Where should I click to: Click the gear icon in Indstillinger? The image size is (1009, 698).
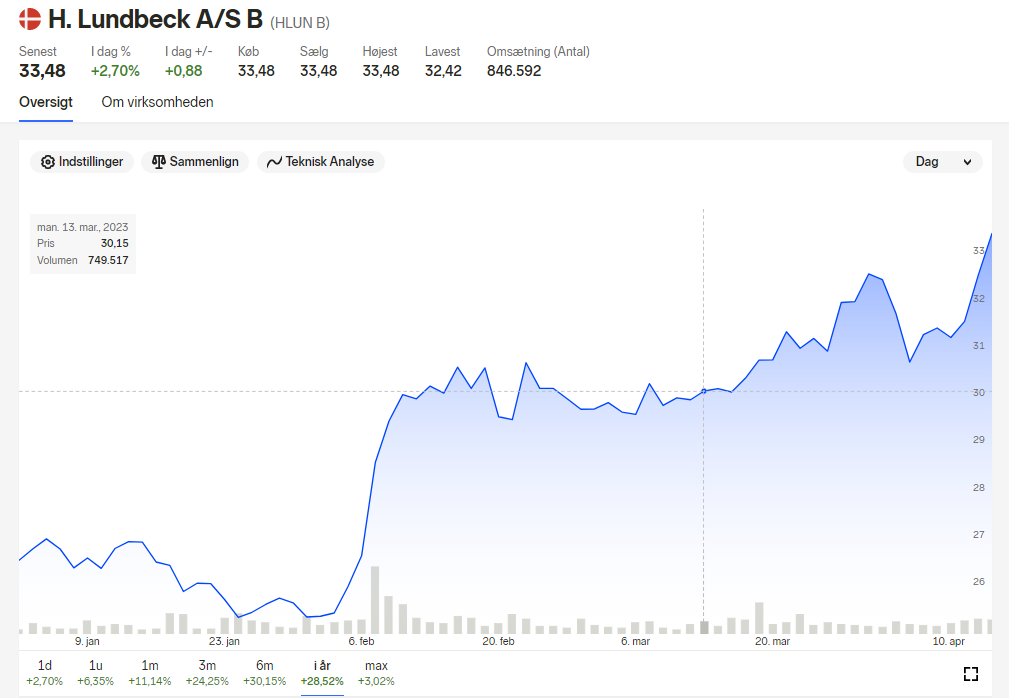48,162
